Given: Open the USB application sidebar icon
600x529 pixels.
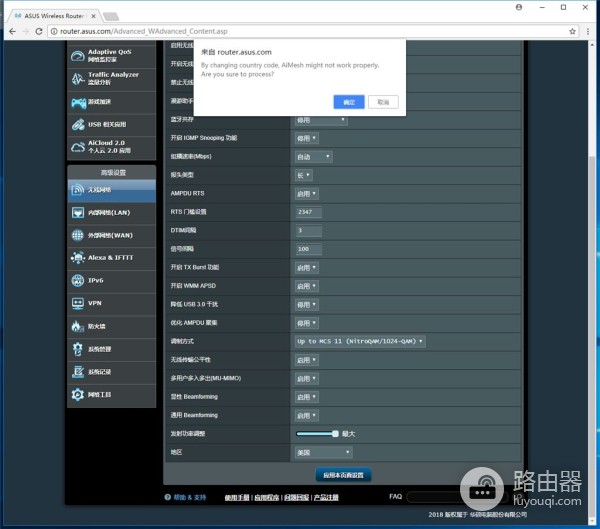Looking at the screenshot, I should click(78, 124).
